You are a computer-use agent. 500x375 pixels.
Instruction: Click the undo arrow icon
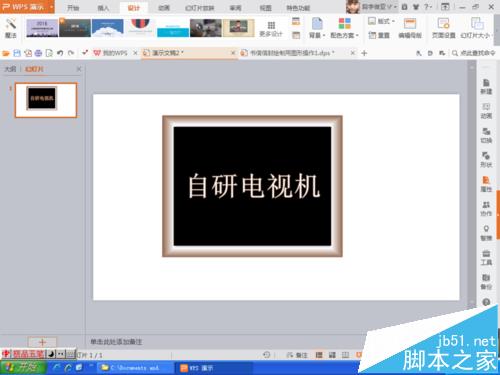point(60,53)
